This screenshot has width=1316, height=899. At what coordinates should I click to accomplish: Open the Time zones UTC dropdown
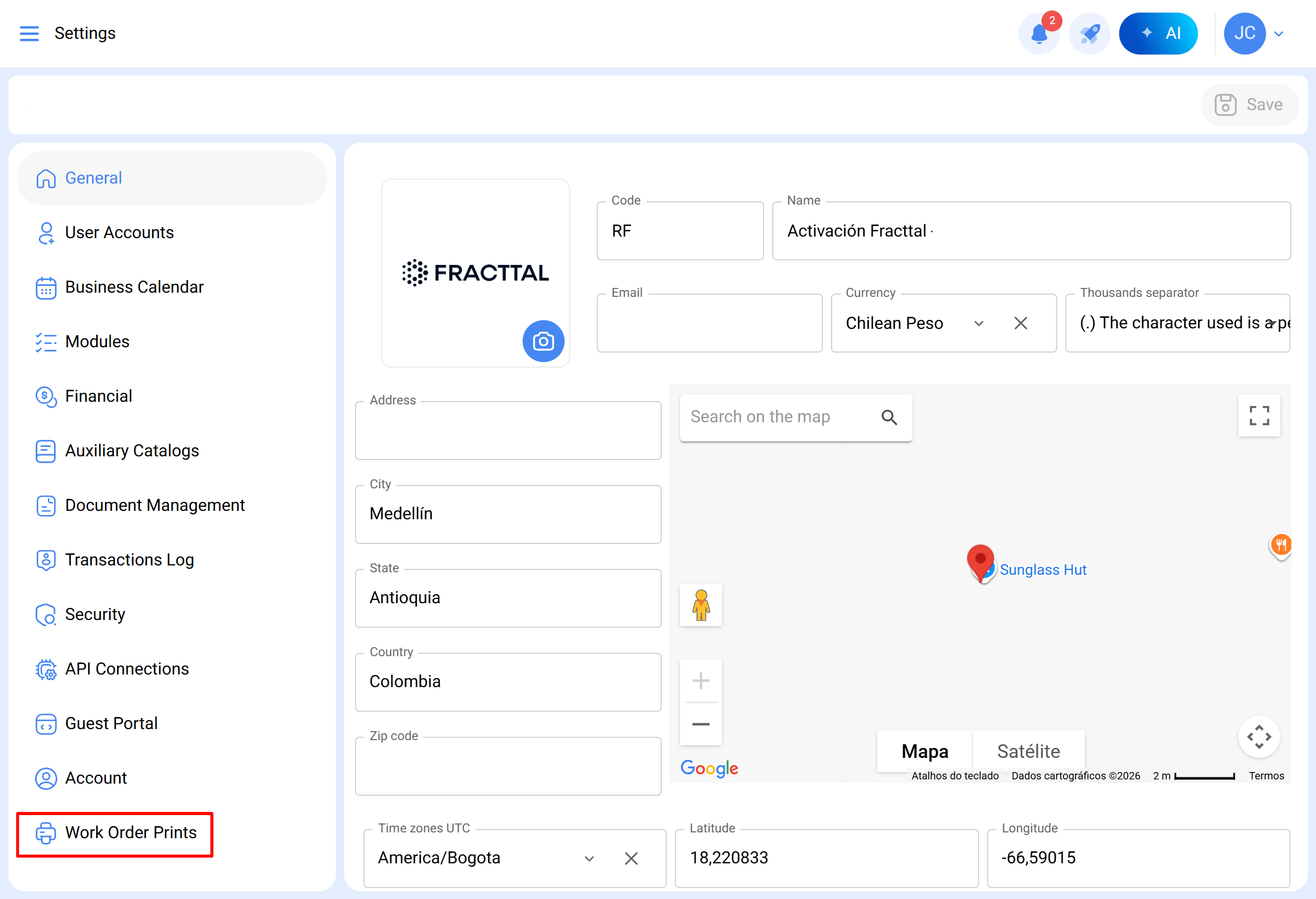click(589, 858)
